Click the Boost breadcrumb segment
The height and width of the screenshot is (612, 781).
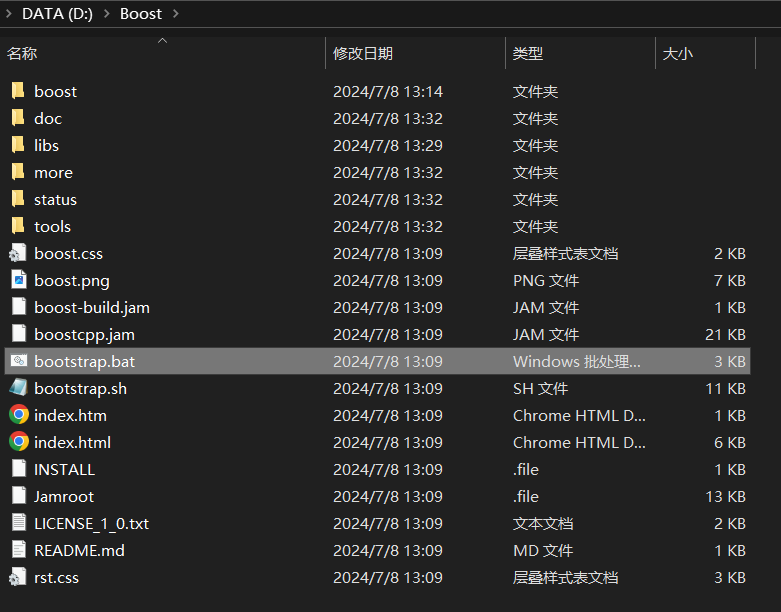140,13
